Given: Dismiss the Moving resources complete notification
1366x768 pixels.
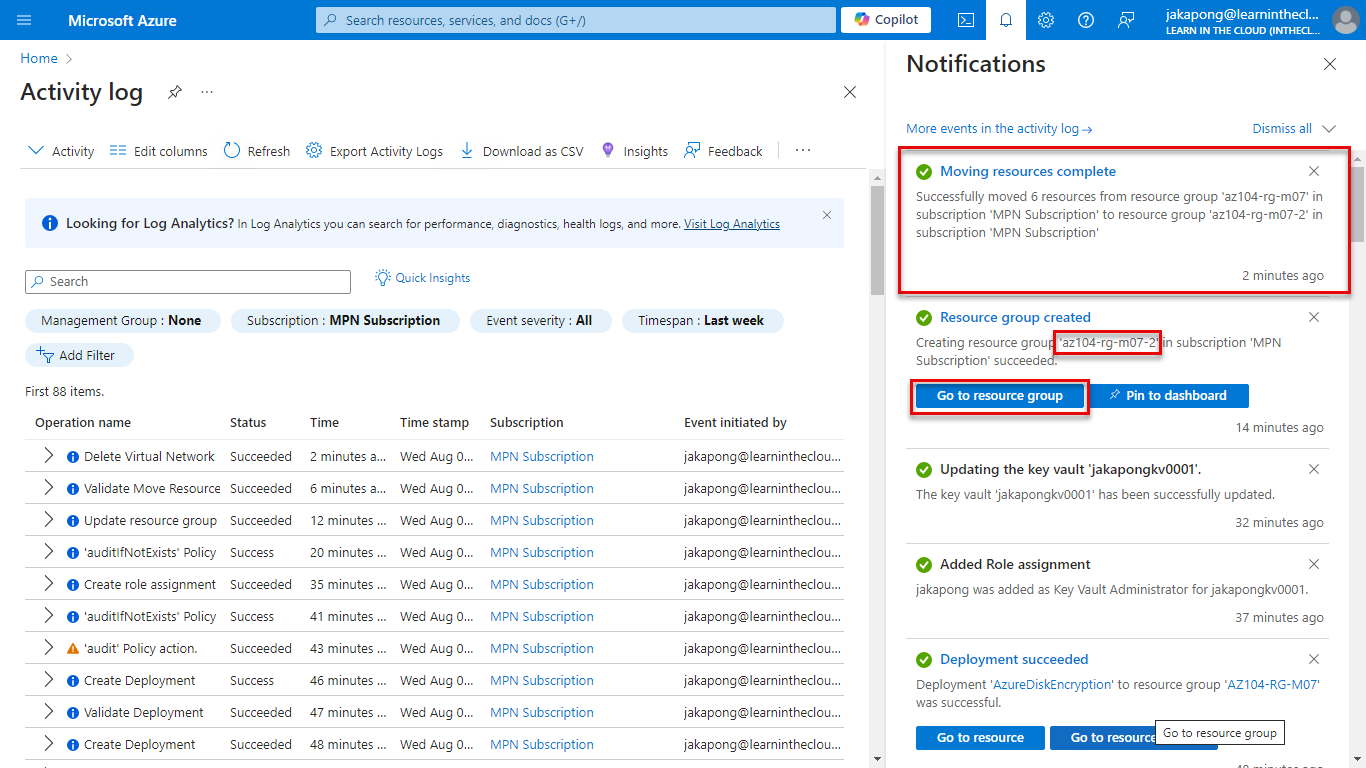Looking at the screenshot, I should click(1314, 171).
